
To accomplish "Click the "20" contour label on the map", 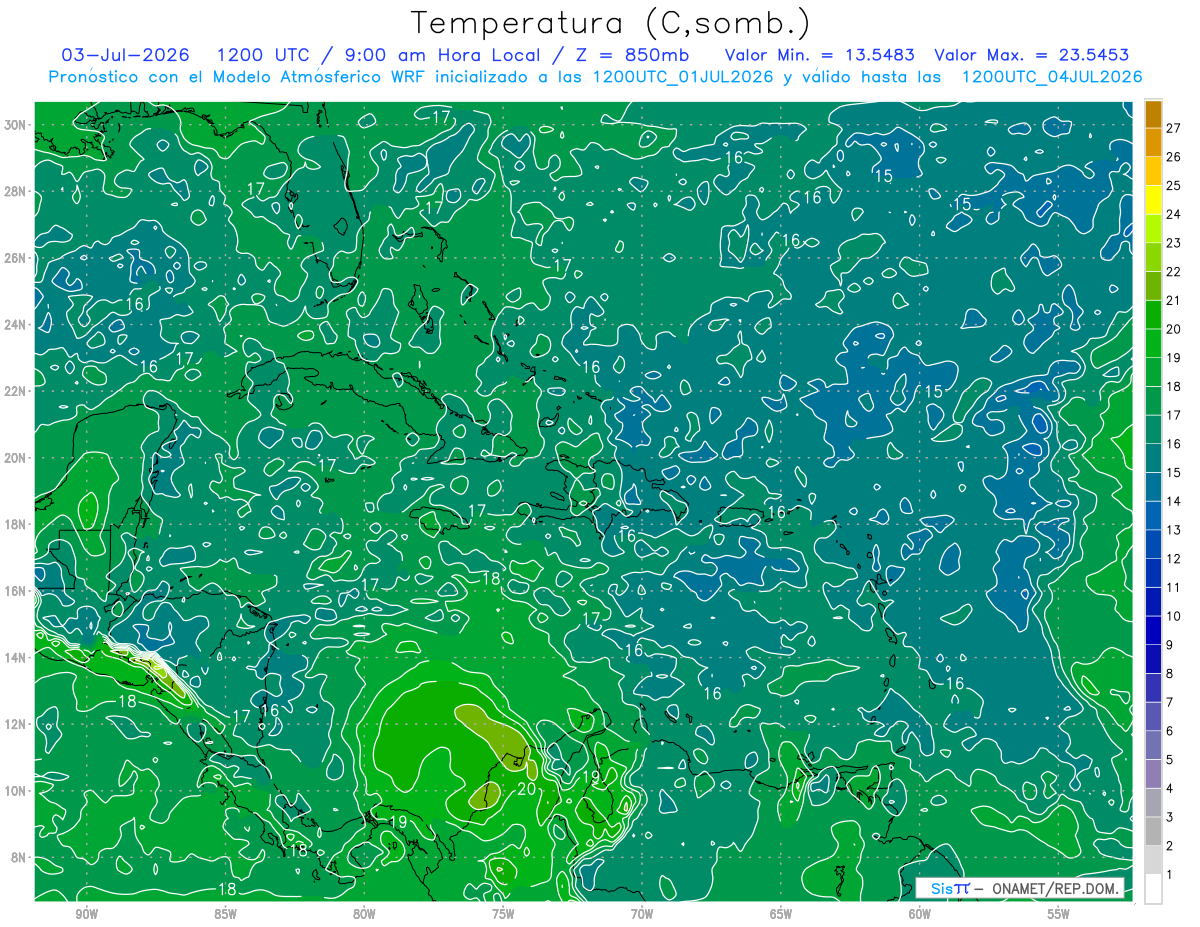I will tap(528, 789).
